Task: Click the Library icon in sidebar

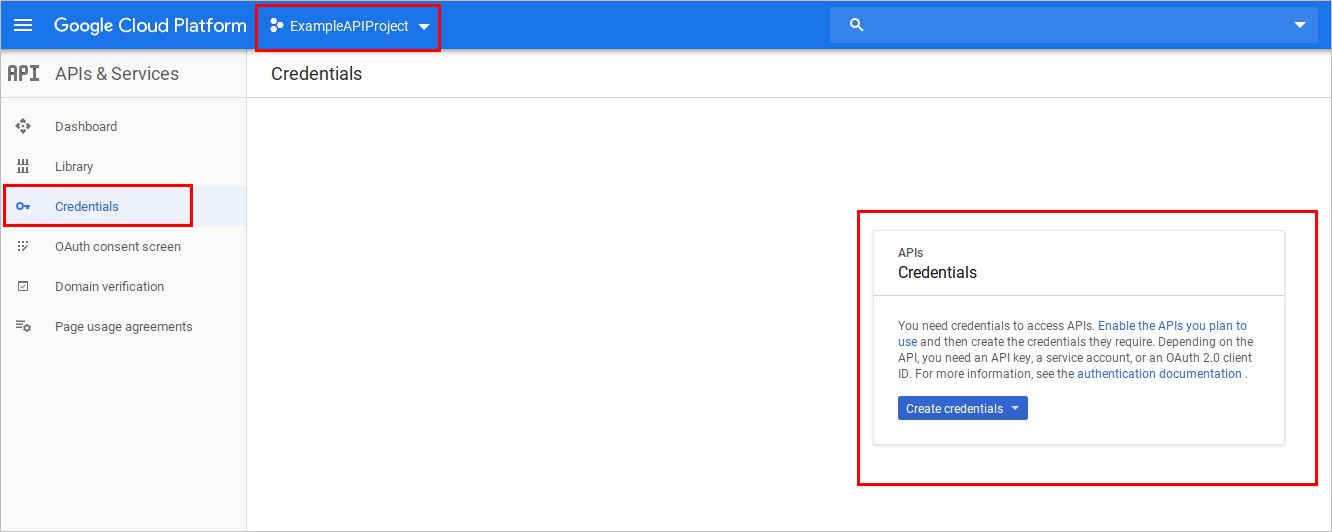Action: point(23,167)
